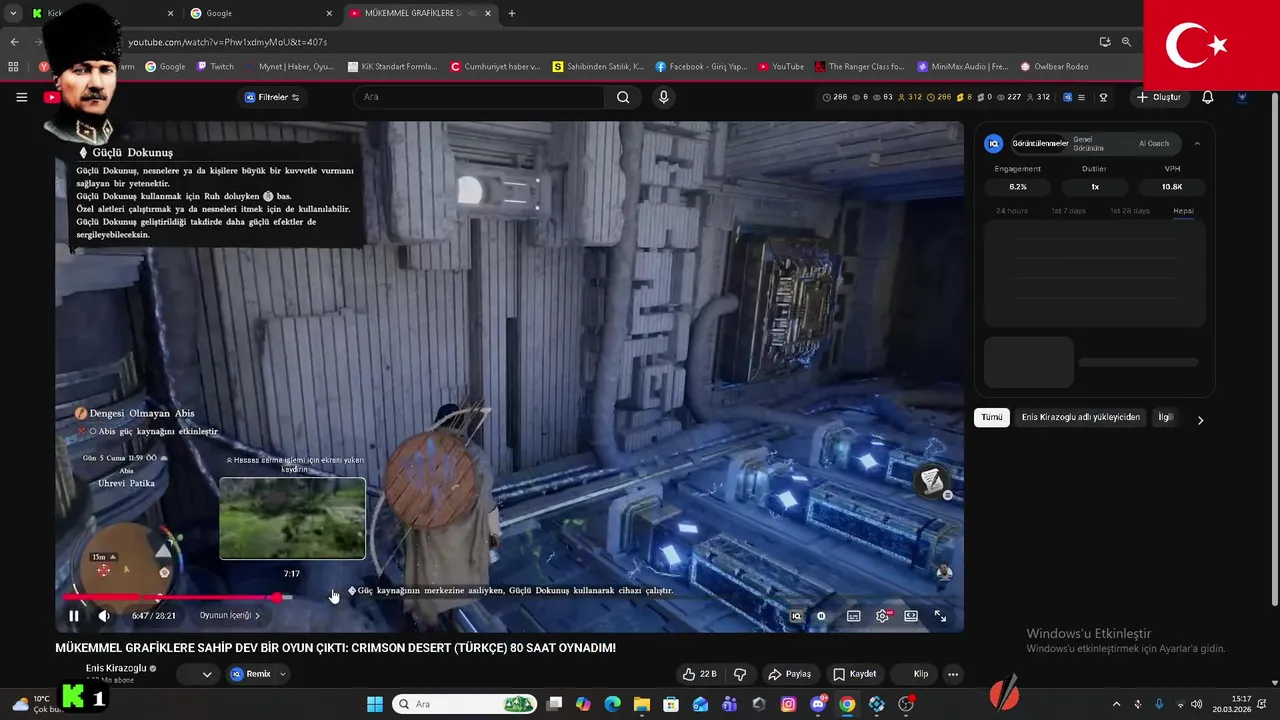The image size is (1280, 720).
Task: Collapse the vidIQ panel chevron
Action: [1197, 143]
